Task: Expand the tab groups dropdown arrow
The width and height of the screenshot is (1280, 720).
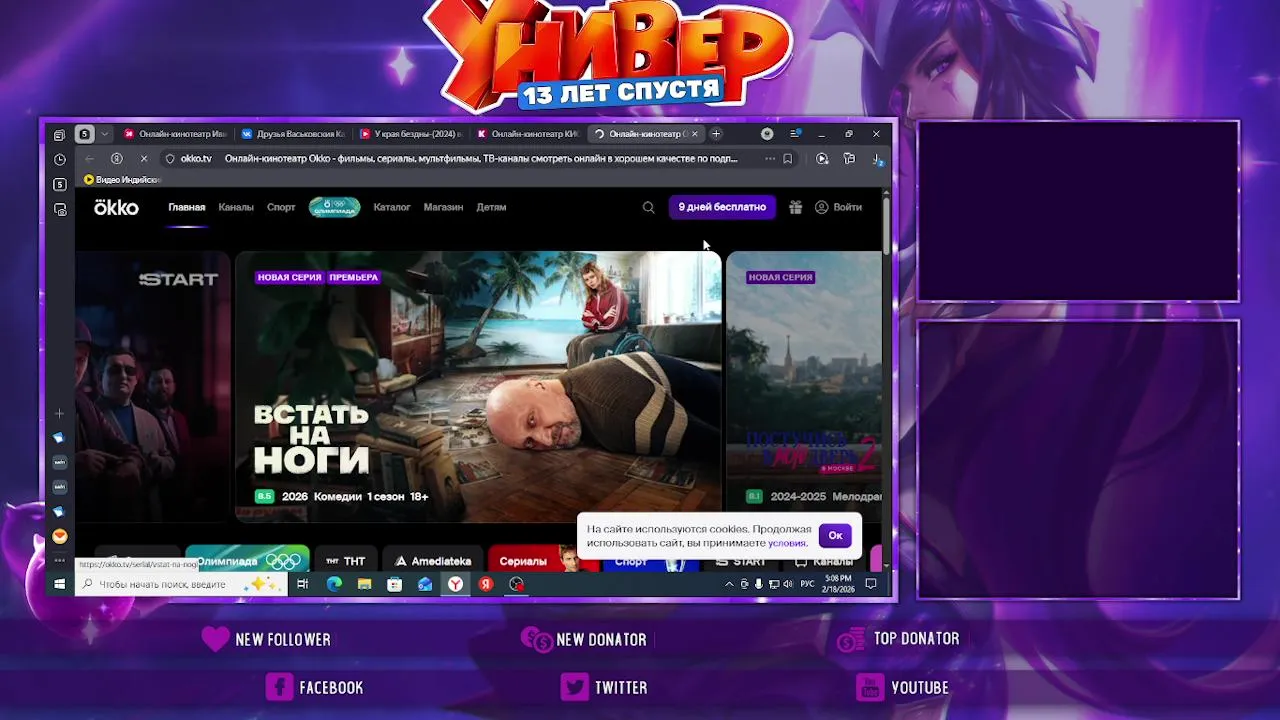Action: [104, 134]
